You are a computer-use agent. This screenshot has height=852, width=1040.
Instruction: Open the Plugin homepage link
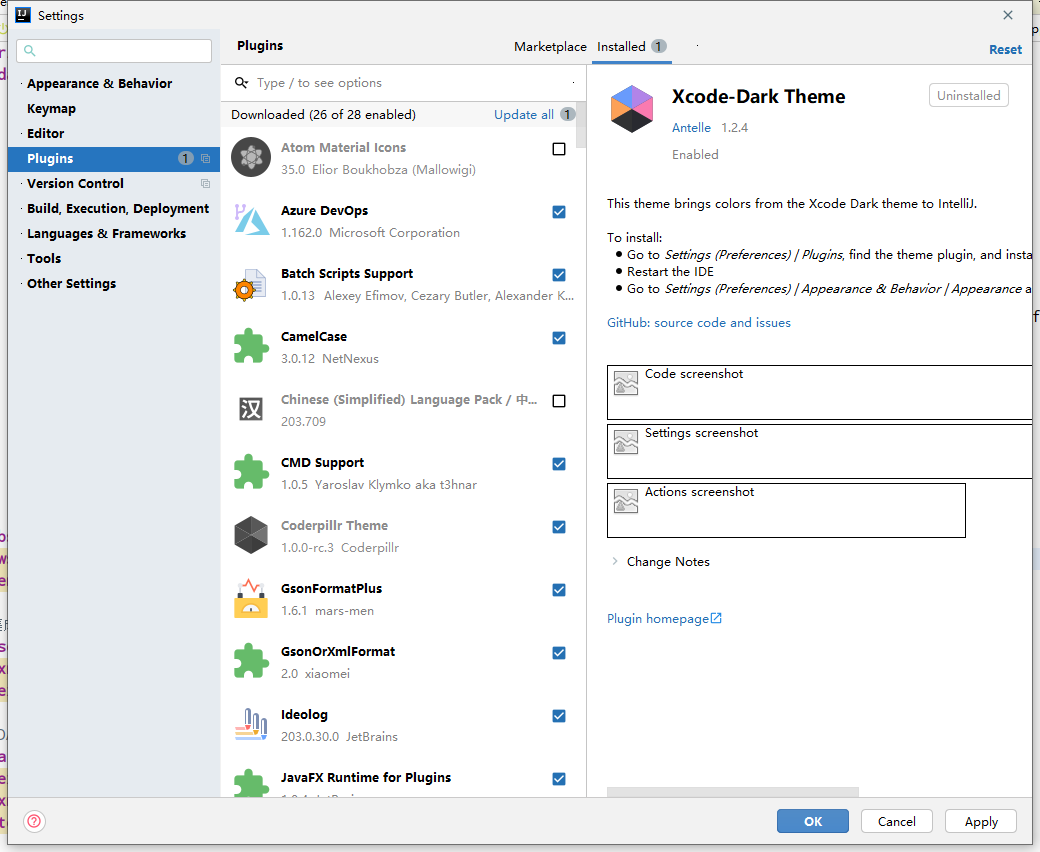pos(658,619)
